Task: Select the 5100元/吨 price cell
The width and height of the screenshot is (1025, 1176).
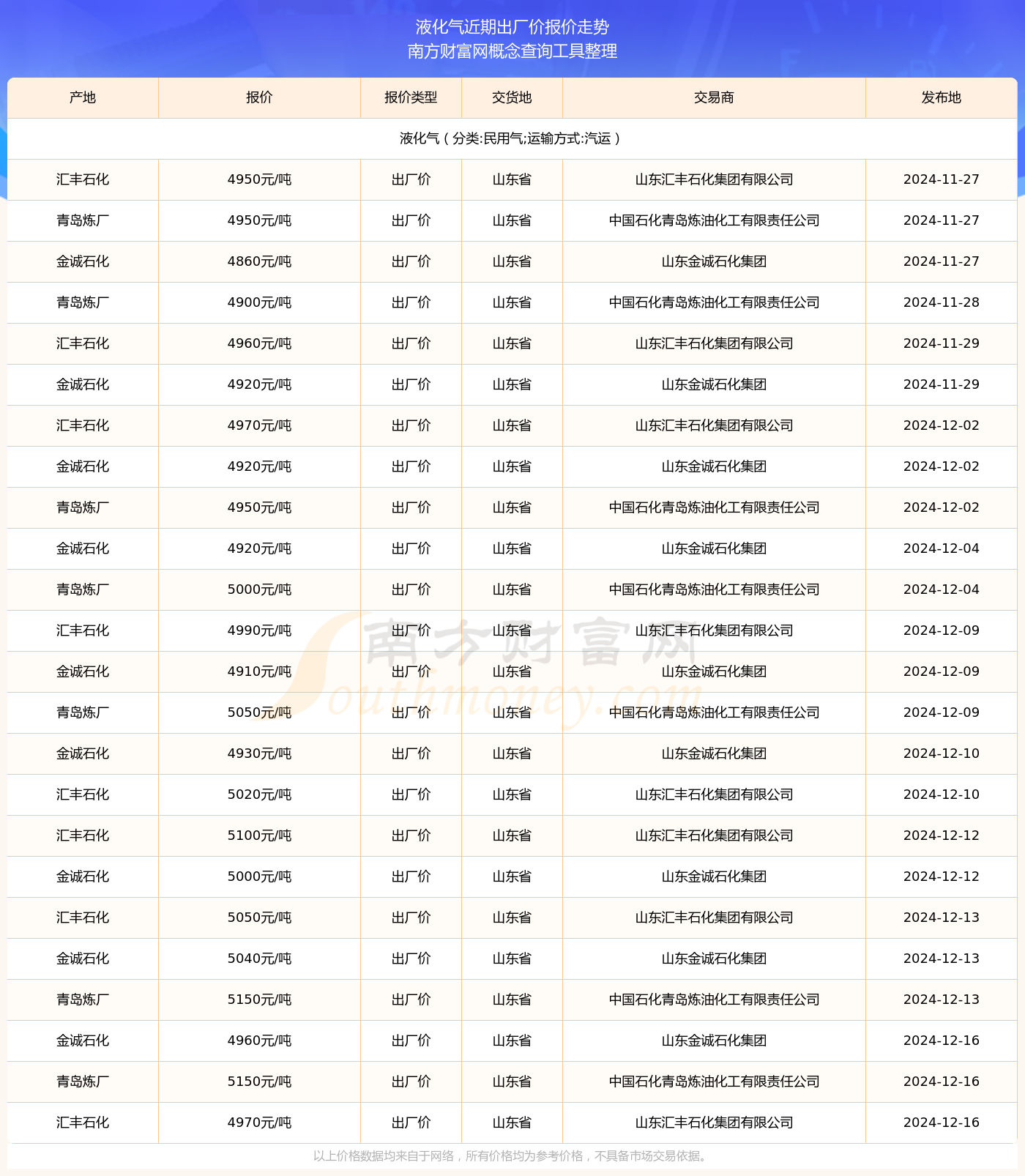Action: tap(259, 836)
